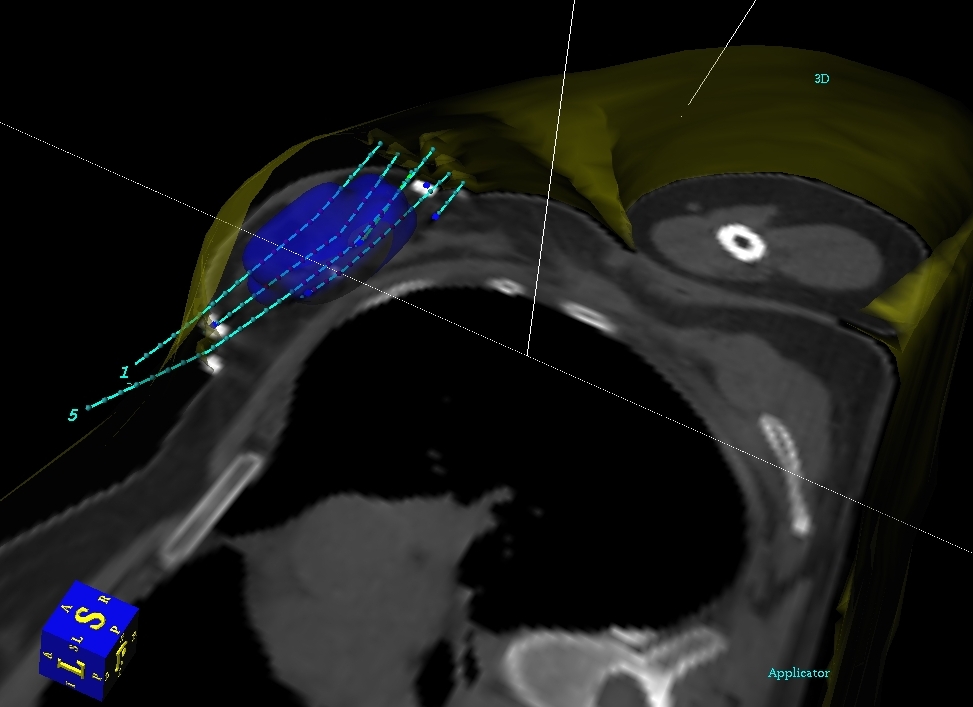
Task: Click the Applicator label text
Action: [x=798, y=673]
